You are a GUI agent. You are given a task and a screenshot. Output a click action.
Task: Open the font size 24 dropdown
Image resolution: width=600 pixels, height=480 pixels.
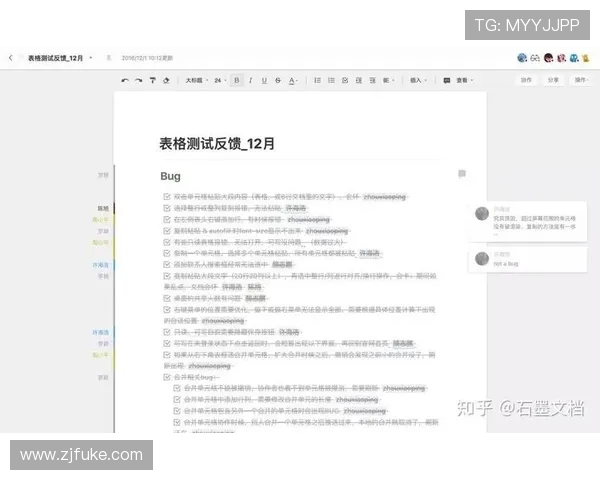pos(220,80)
